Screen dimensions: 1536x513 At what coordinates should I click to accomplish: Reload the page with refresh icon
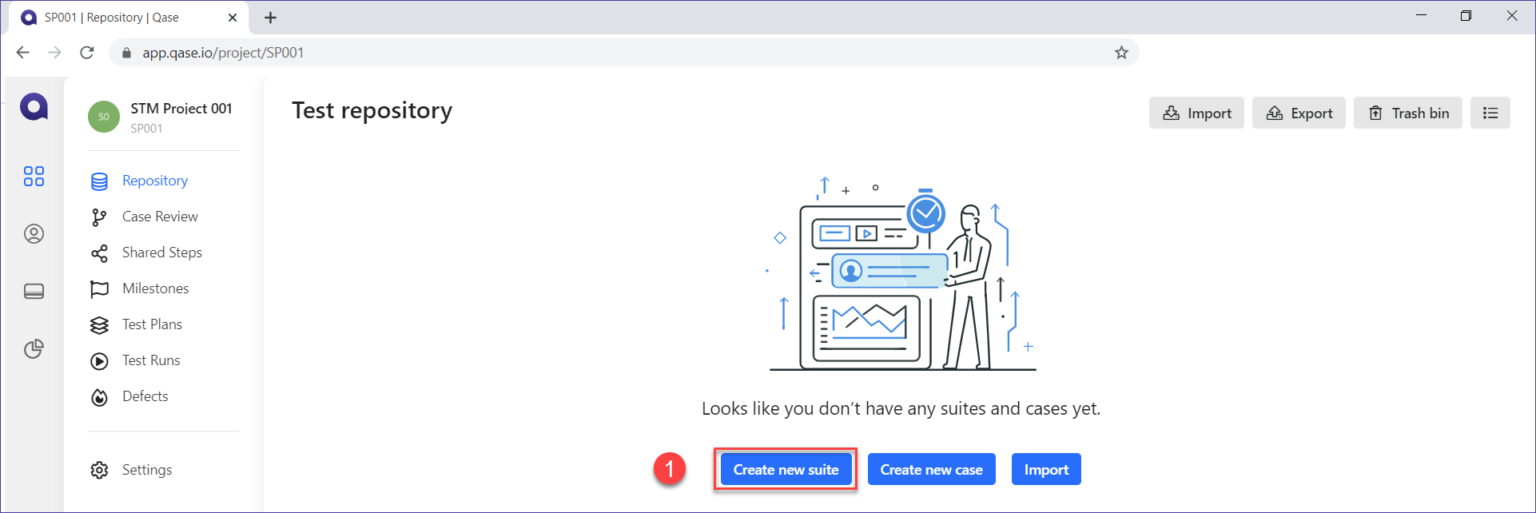pyautogui.click(x=87, y=53)
